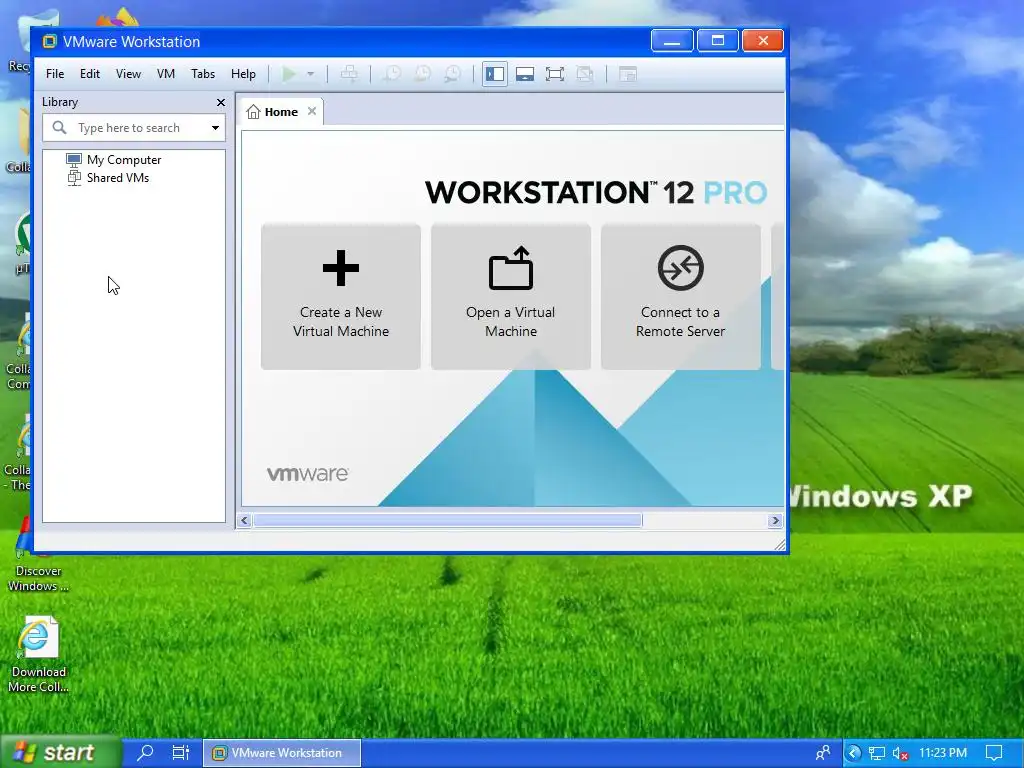1024x768 pixels.
Task: Click the VMware icon in title bar
Action: [x=50, y=42]
